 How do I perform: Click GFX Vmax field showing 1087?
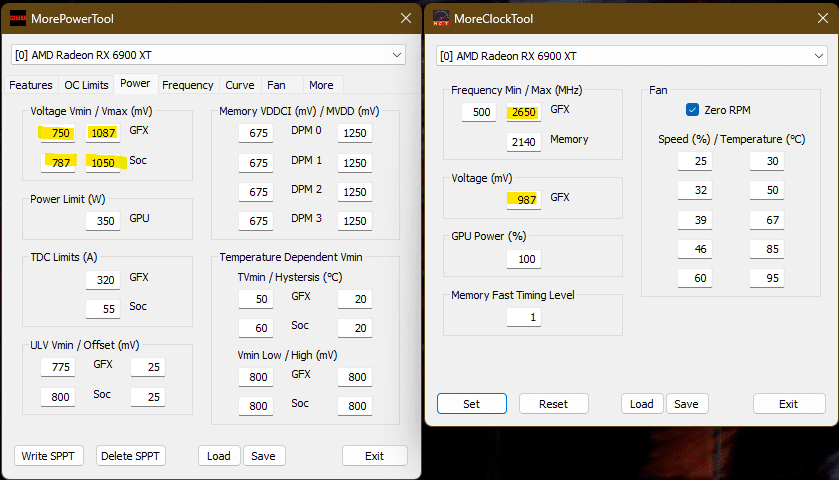point(103,133)
